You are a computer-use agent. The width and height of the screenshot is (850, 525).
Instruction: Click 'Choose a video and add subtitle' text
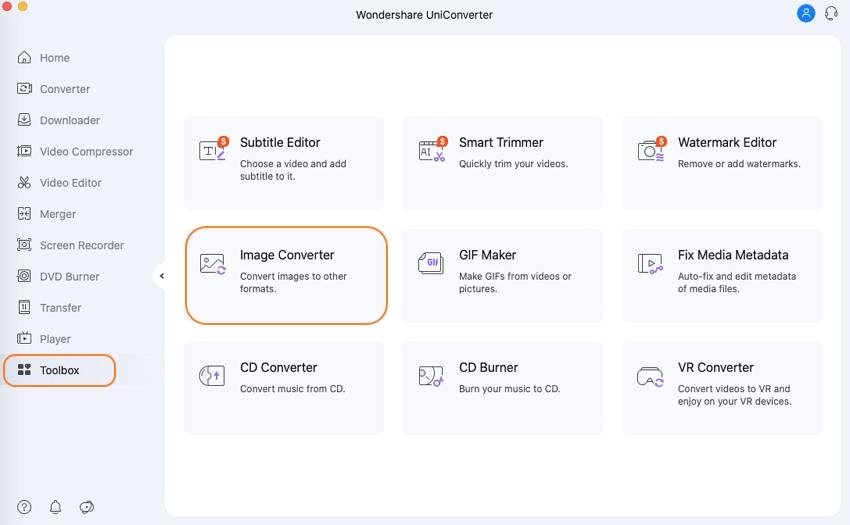coord(293,170)
